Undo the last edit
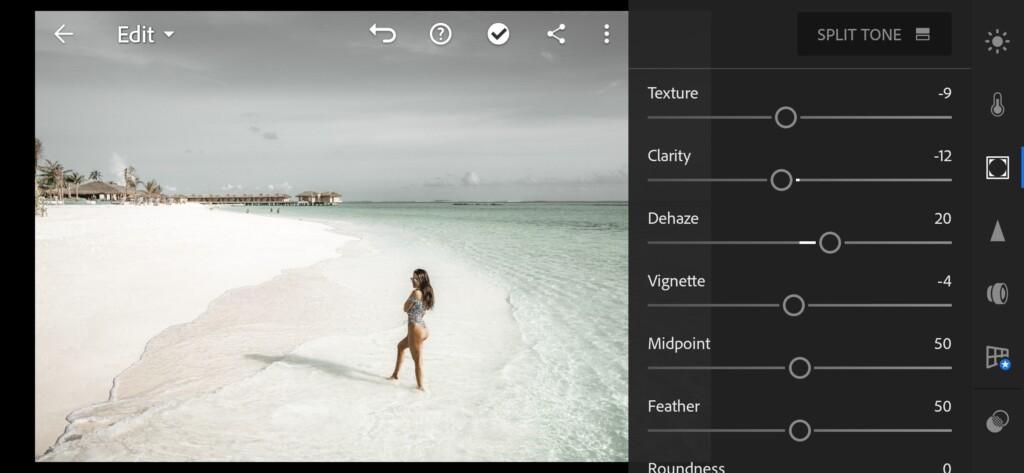The height and width of the screenshot is (473, 1024). point(383,34)
